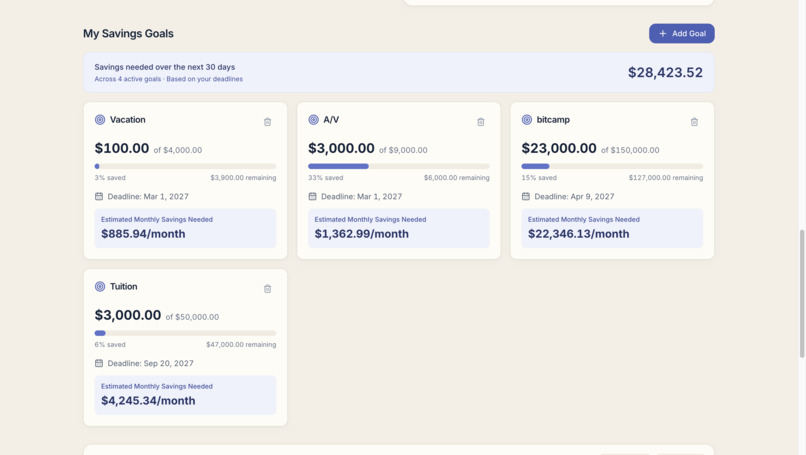Click the $1,362.99/month estimate
This screenshot has height=455, width=806.
(362, 234)
